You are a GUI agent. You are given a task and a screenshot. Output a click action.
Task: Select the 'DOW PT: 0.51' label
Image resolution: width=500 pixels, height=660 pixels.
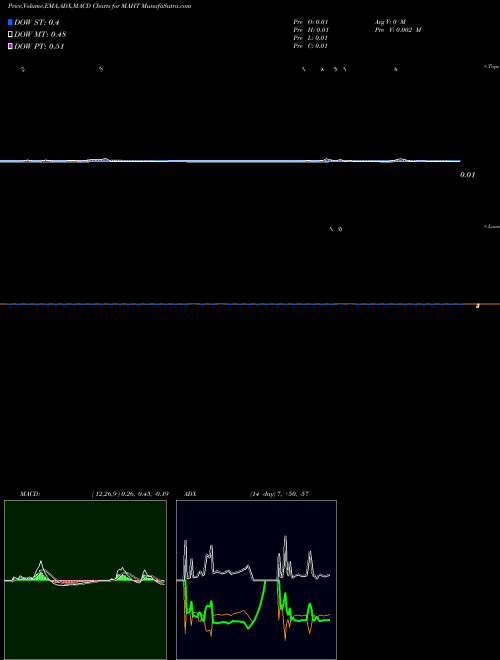click(x=39, y=47)
